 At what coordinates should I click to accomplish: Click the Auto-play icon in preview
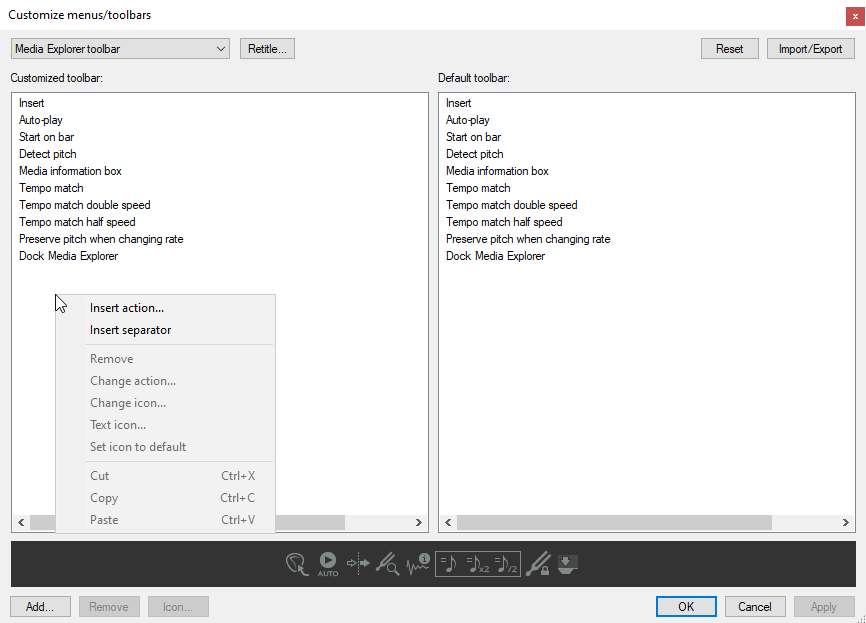[x=328, y=565]
